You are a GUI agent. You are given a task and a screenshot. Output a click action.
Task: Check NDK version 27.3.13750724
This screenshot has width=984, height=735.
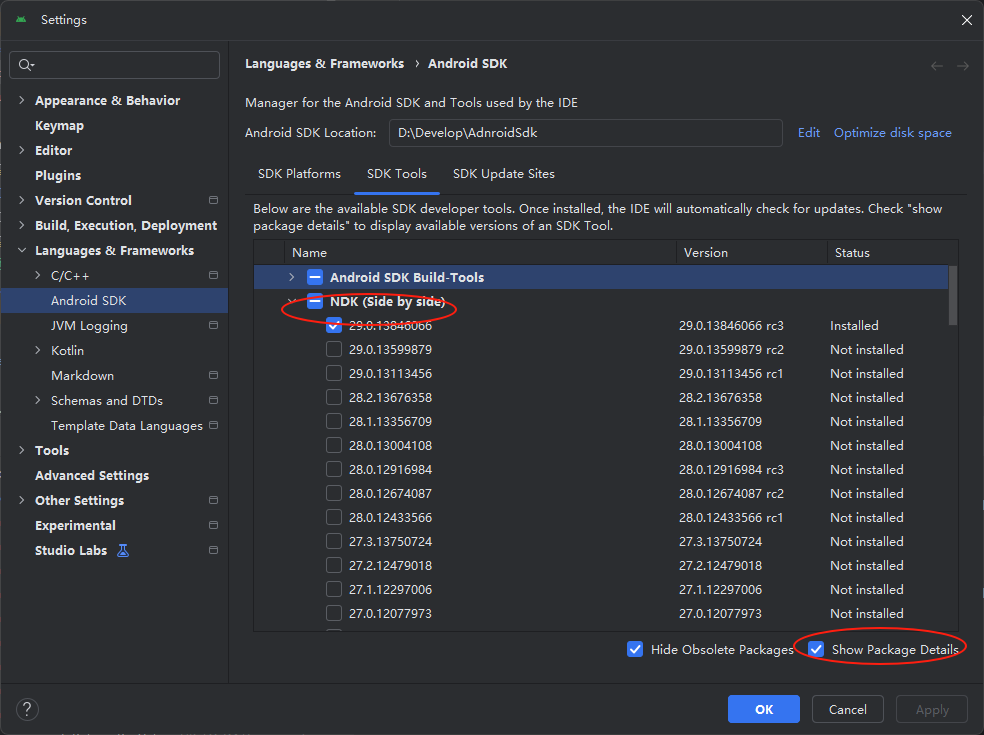pos(334,541)
